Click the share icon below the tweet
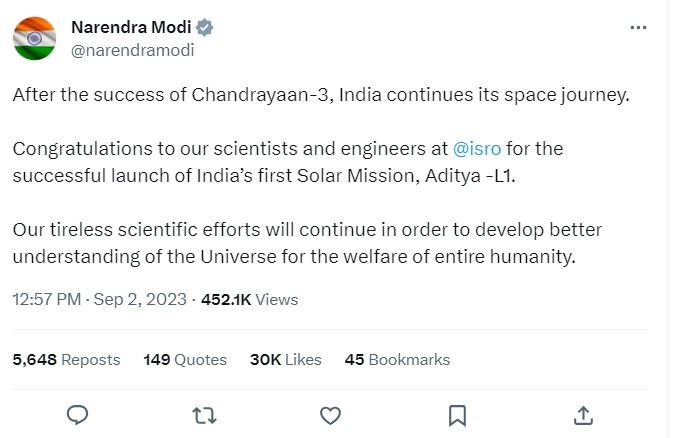The width and height of the screenshot is (673, 438). coord(583,413)
